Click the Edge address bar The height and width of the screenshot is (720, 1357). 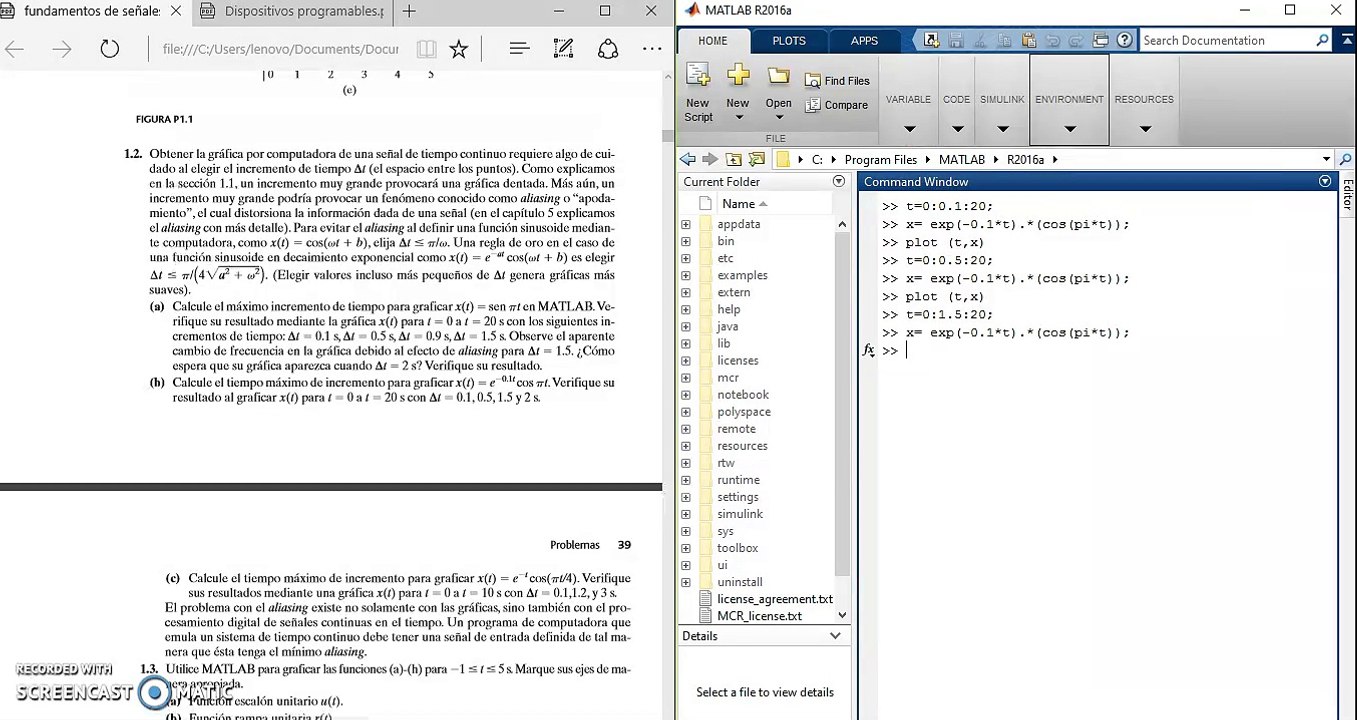[280, 49]
